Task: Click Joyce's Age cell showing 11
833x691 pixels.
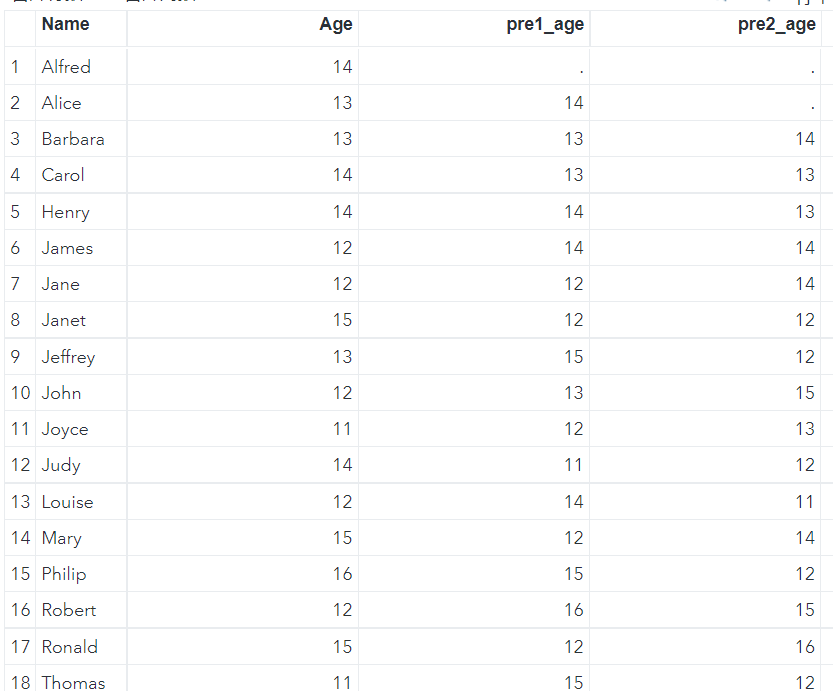Action: (x=242, y=429)
